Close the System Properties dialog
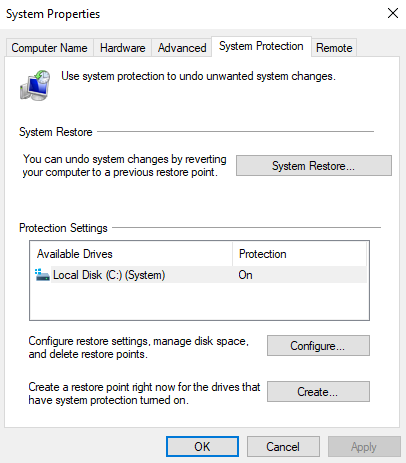The width and height of the screenshot is (406, 463). click(393, 13)
